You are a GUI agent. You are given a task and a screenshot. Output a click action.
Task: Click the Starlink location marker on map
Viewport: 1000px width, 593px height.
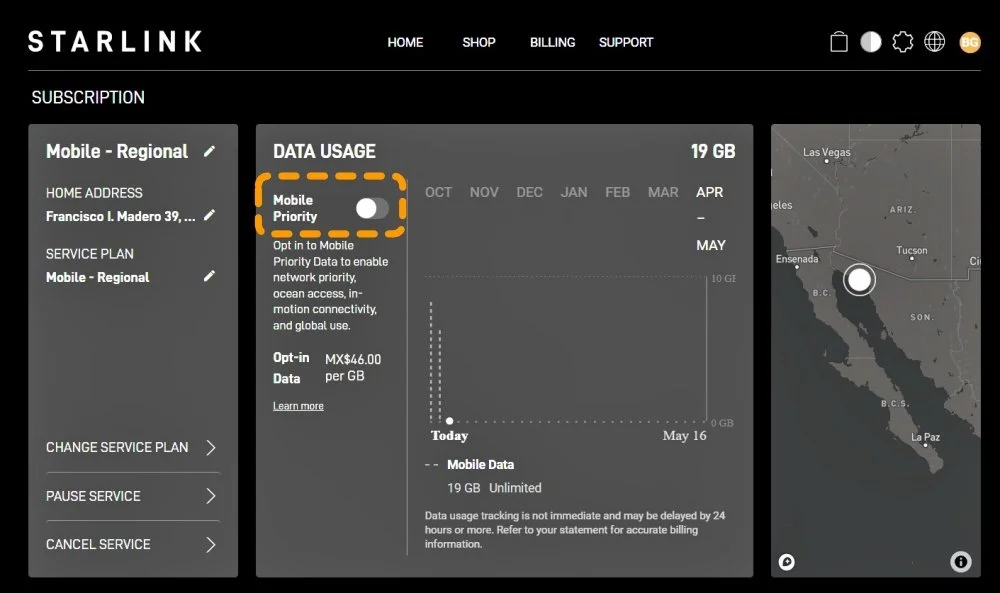(859, 279)
